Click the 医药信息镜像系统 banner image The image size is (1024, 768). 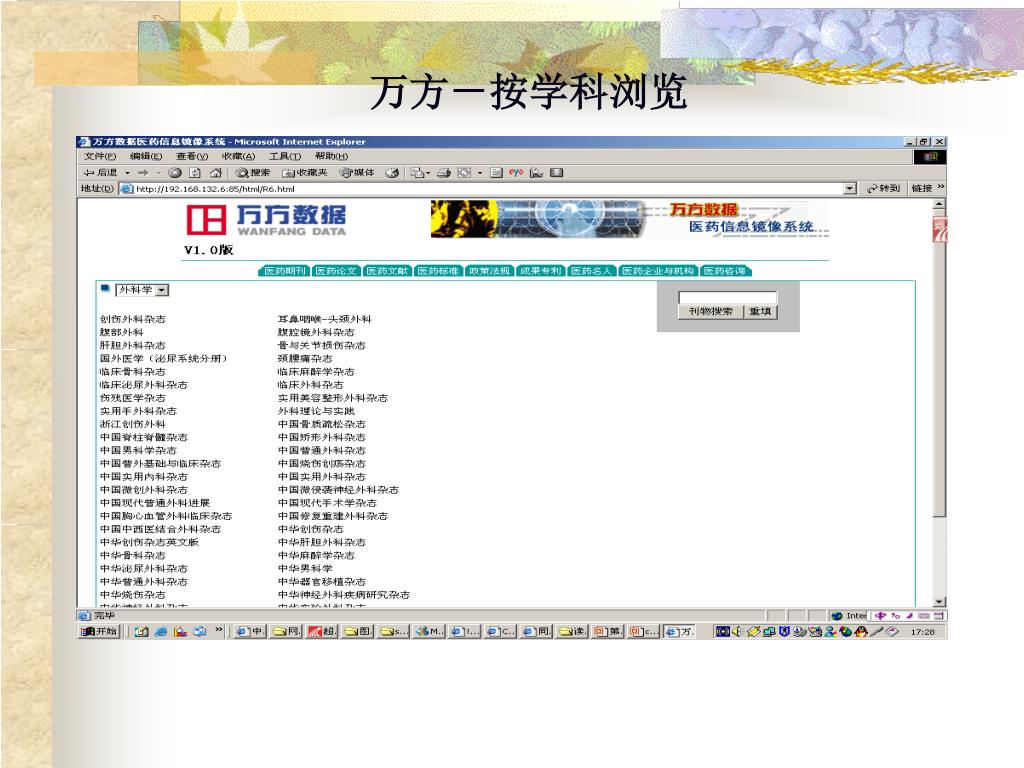(x=629, y=219)
